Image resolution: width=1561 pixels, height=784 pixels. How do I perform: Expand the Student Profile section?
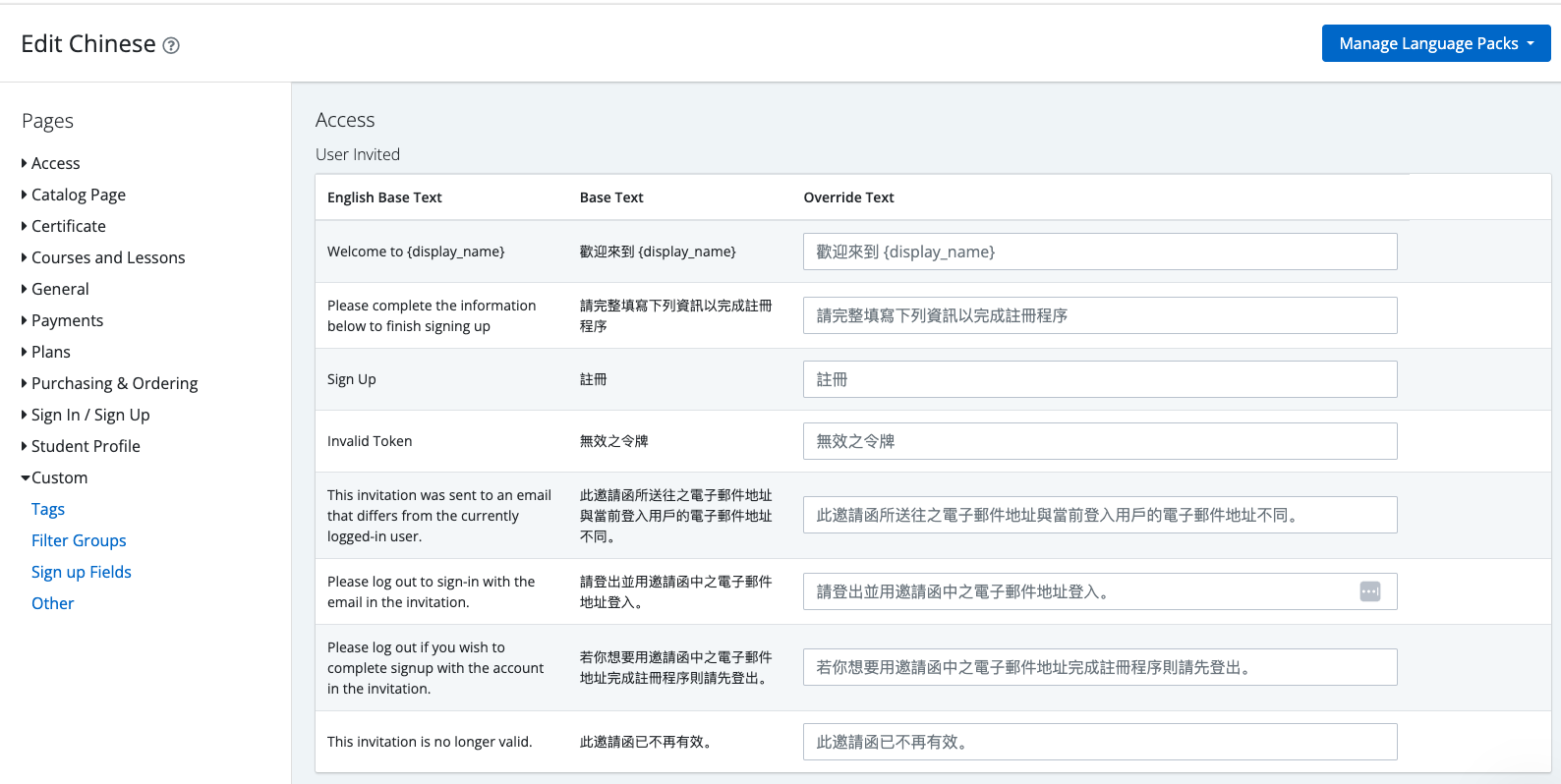coord(81,446)
